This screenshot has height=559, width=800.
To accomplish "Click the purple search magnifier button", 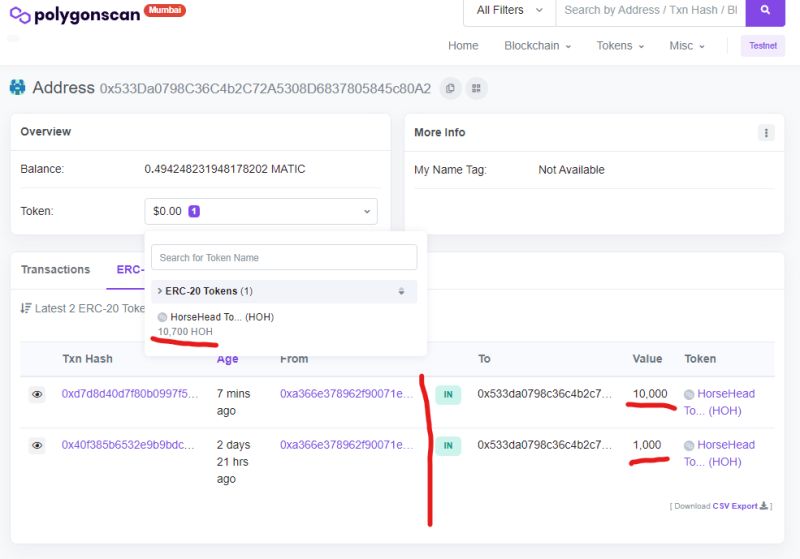I will click(x=765, y=10).
